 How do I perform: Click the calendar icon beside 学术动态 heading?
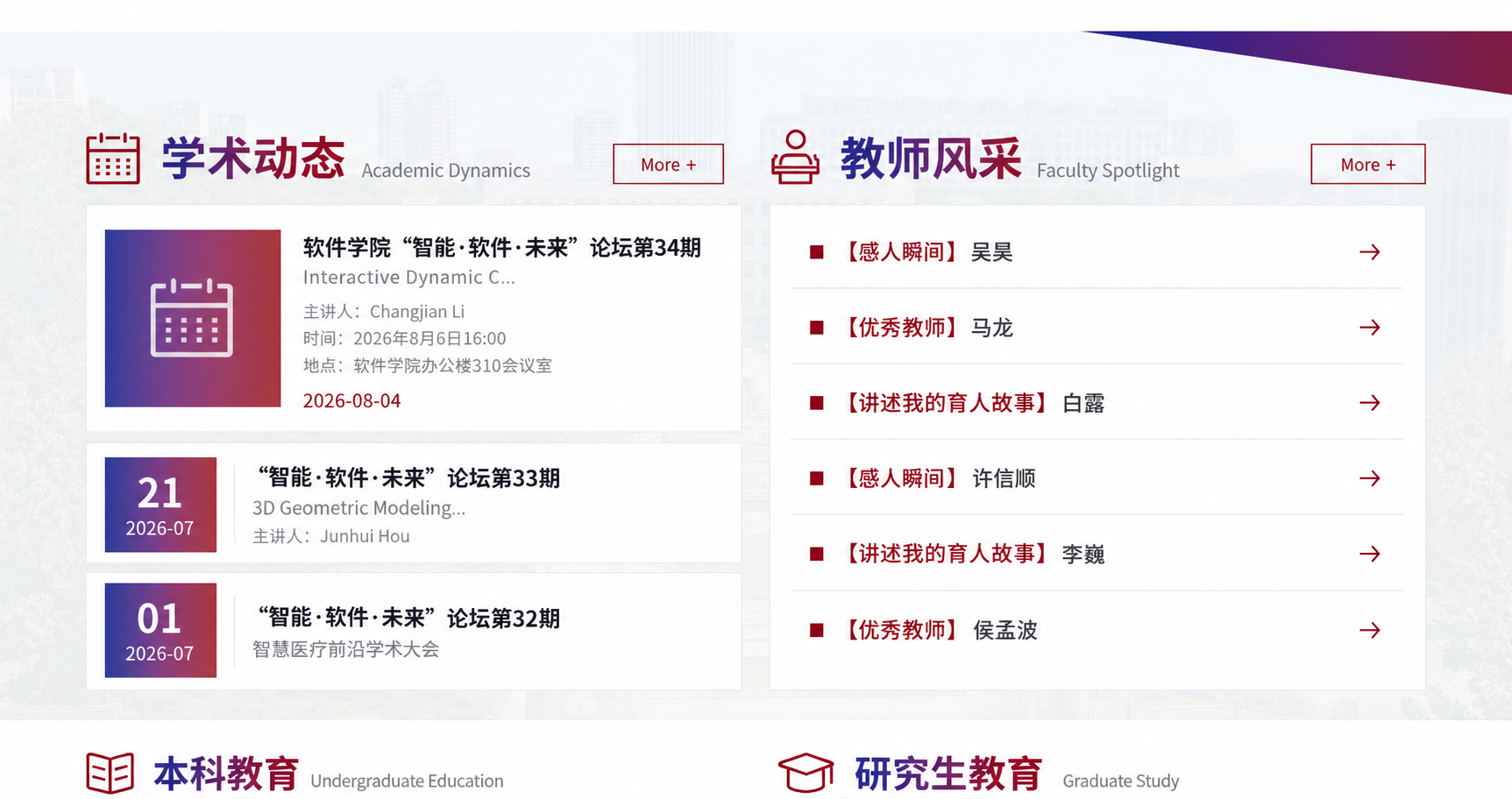tap(113, 159)
